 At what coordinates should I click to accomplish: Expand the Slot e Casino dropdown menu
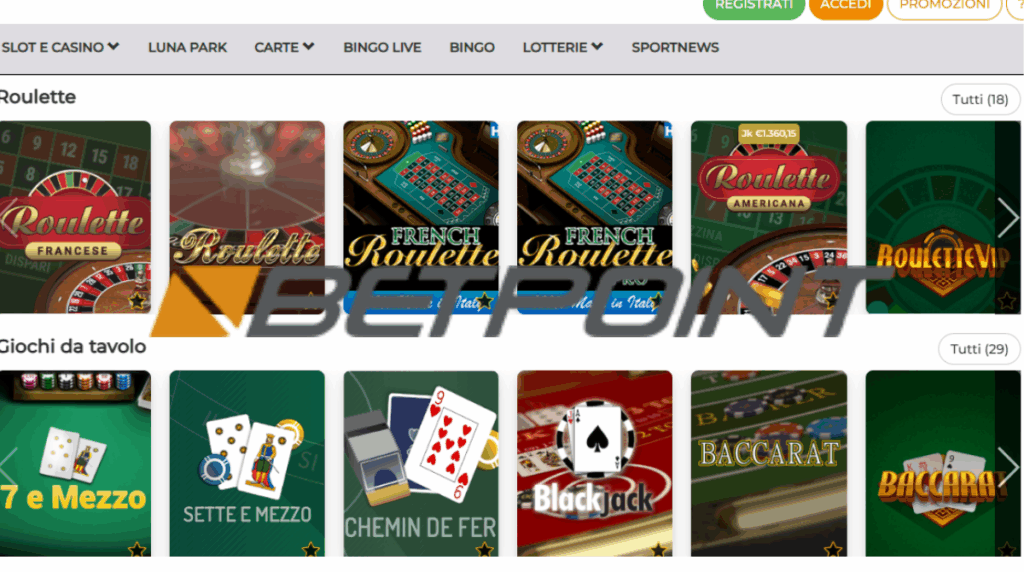[x=60, y=47]
